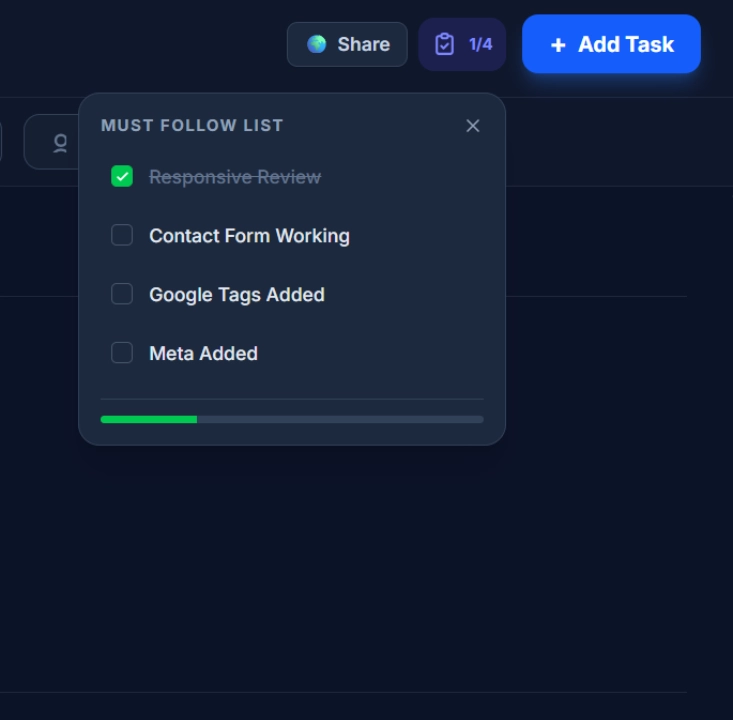
Task: Click the globe icon in Share
Action: (317, 44)
